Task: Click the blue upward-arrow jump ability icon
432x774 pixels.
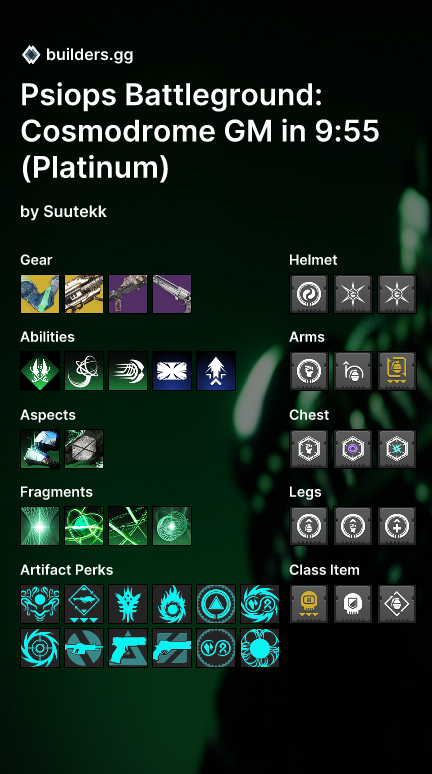Action: 216,371
